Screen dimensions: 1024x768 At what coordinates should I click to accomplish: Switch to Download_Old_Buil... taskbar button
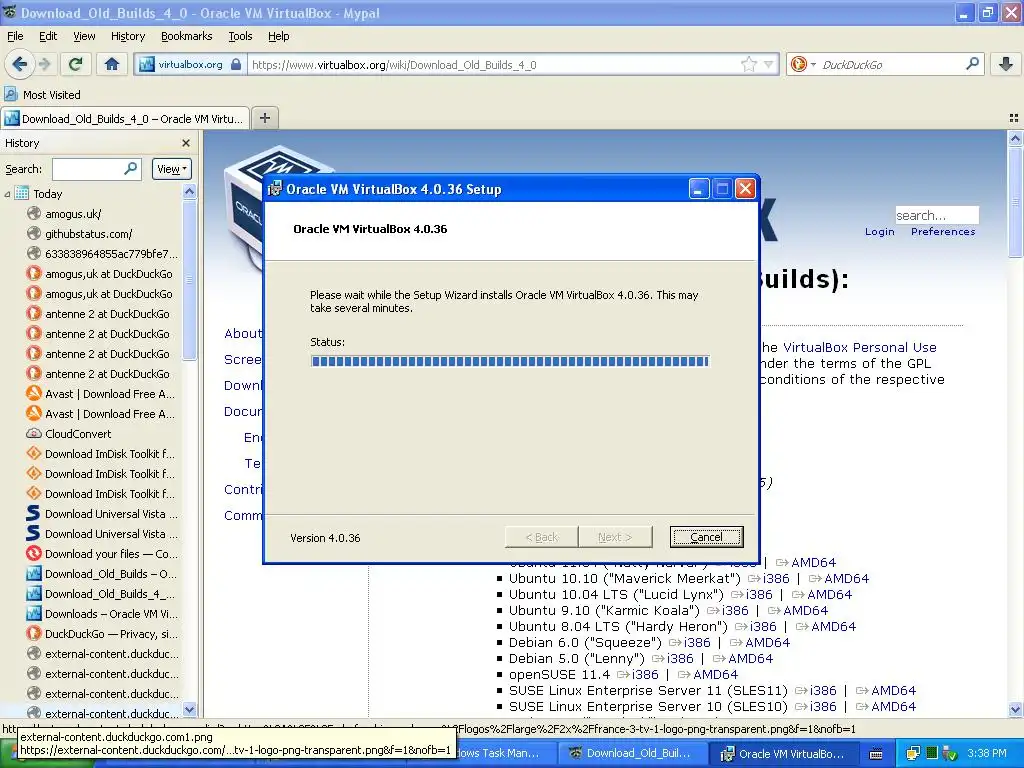[x=634, y=753]
